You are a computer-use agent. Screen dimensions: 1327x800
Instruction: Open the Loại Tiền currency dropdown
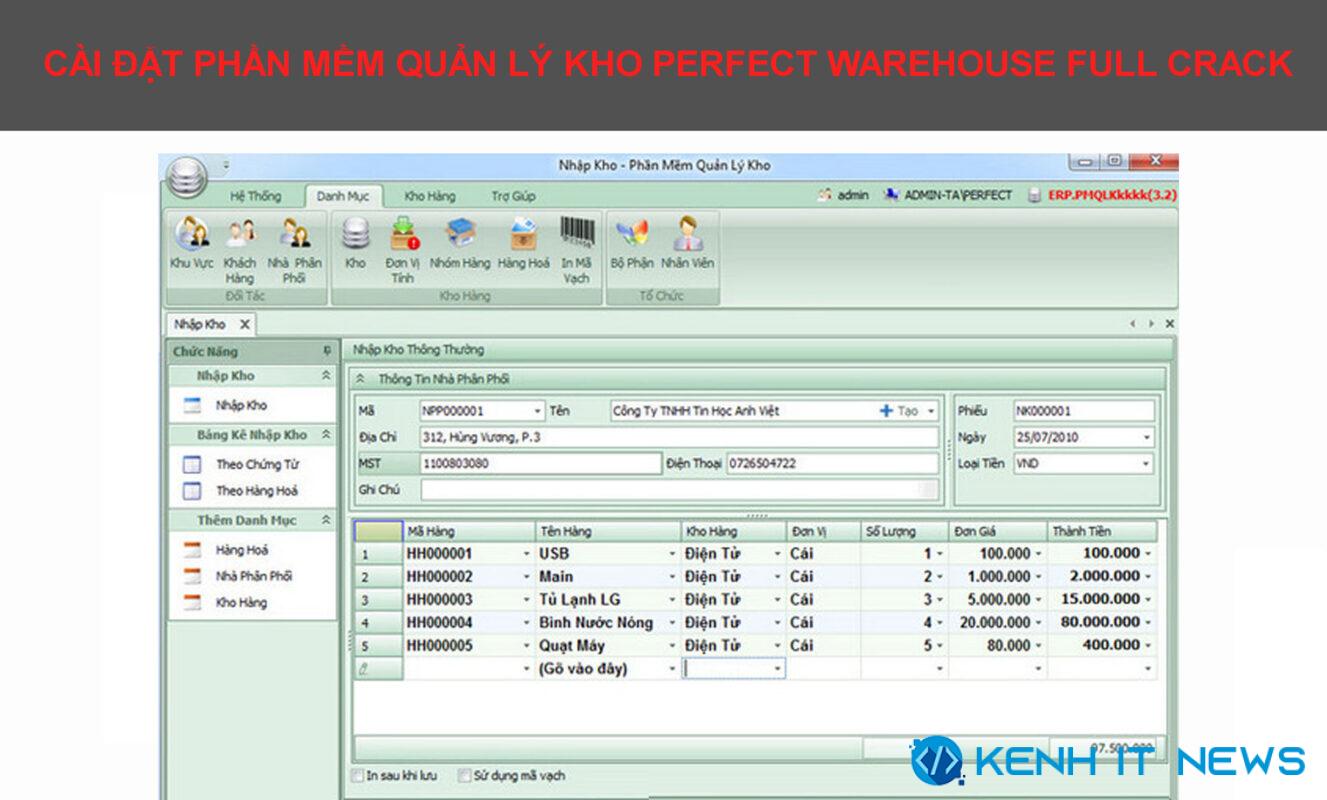1146,464
